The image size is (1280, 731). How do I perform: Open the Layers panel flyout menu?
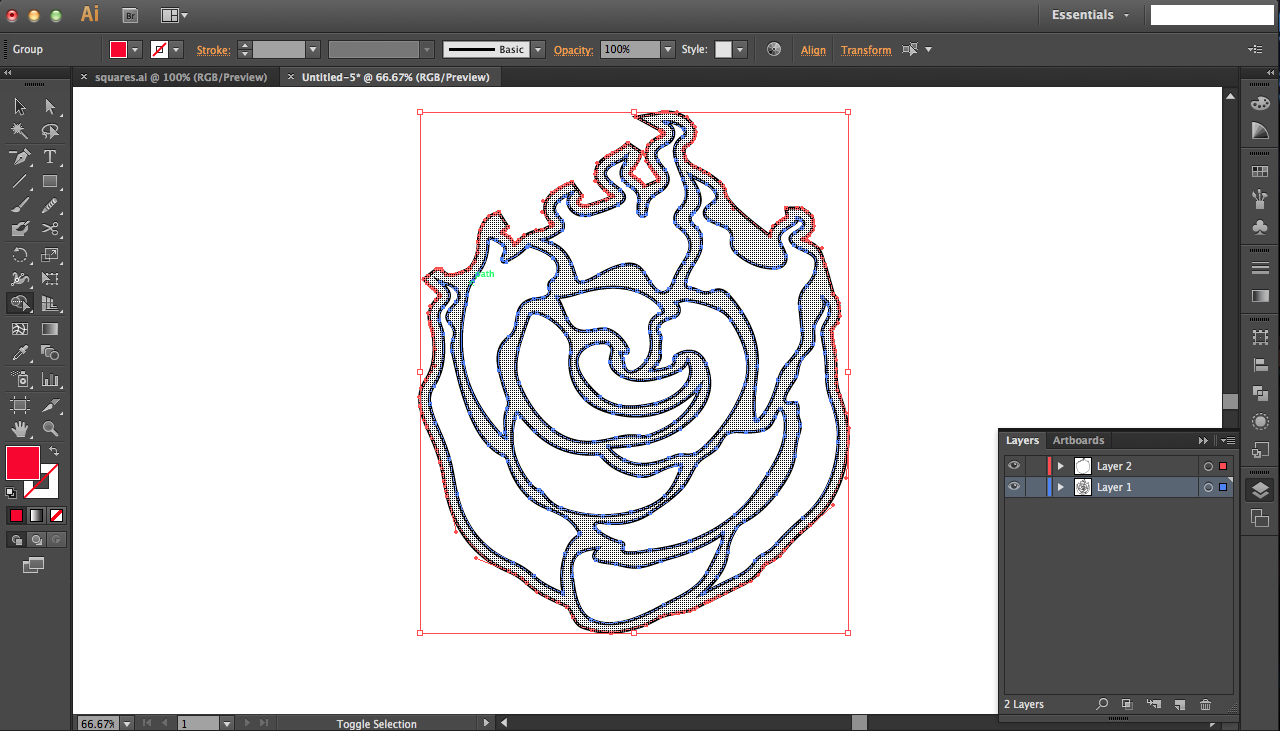tap(1228, 440)
